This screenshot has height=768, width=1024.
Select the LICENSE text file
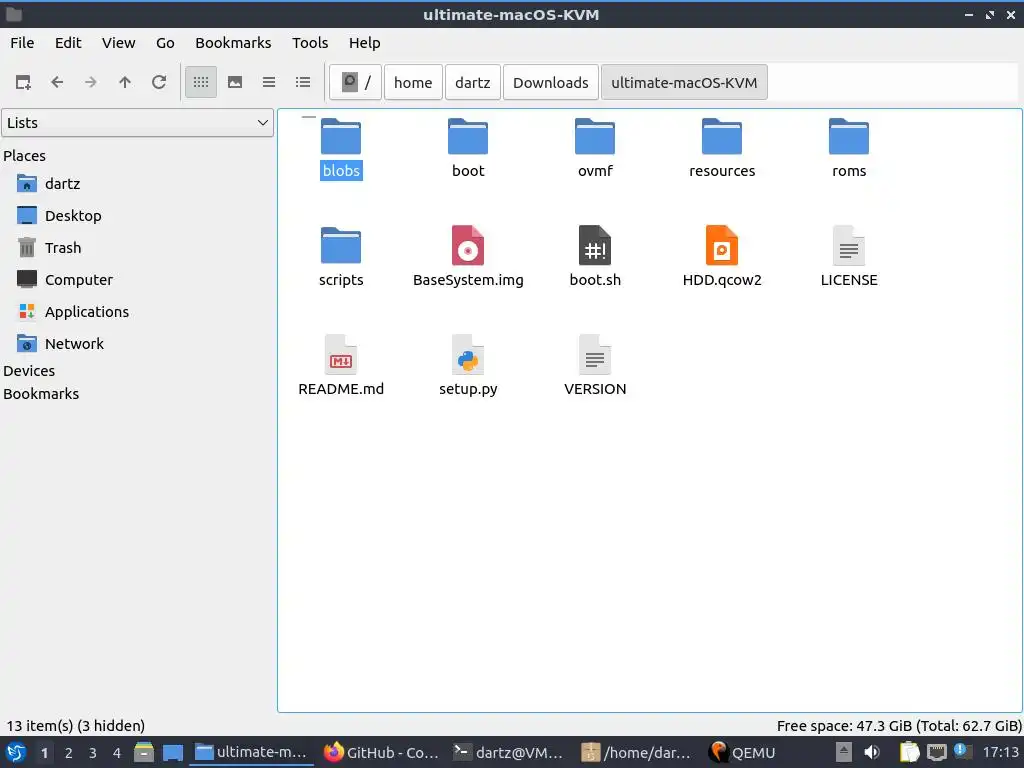[849, 257]
